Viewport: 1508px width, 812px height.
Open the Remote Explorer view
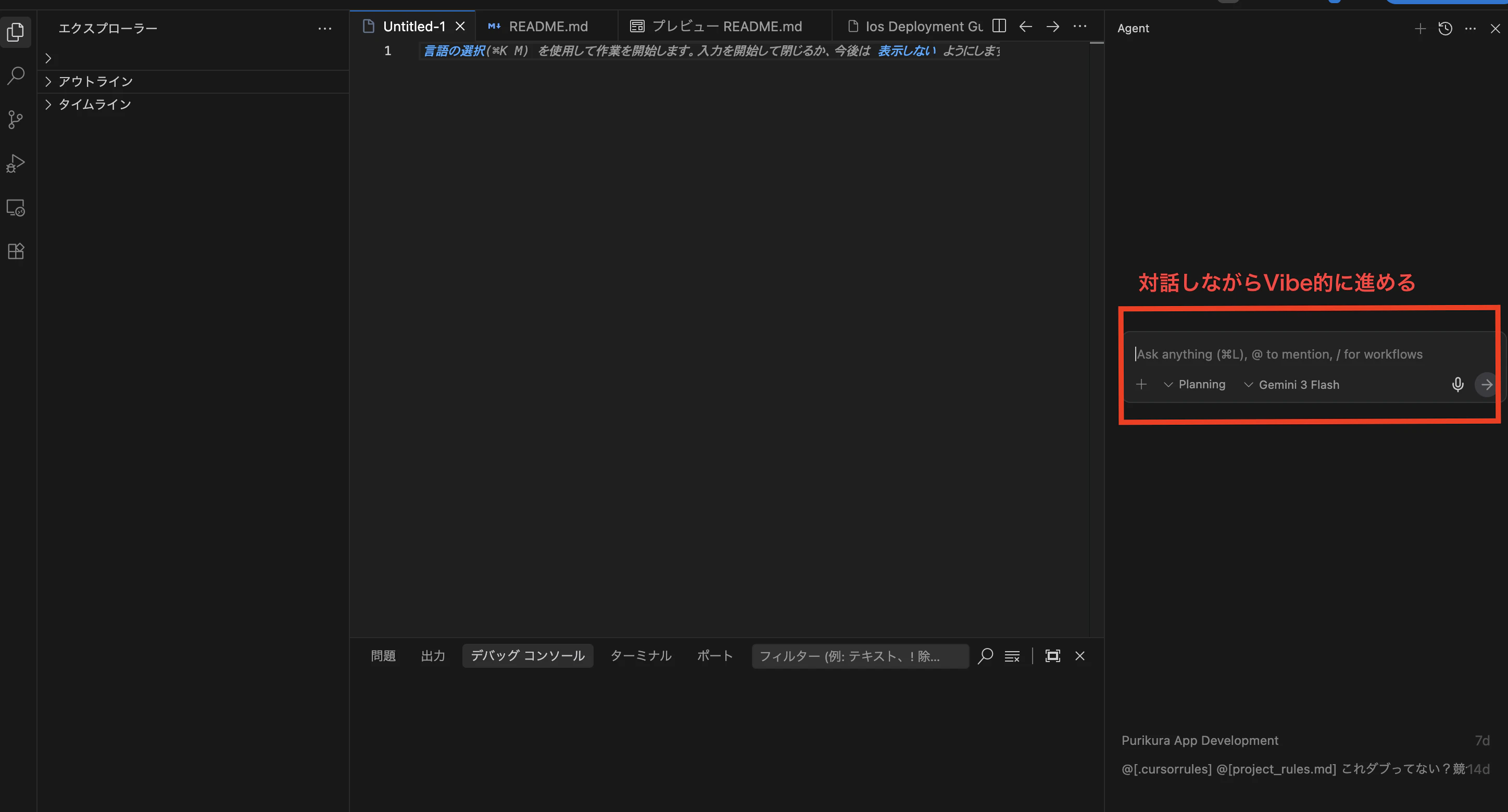click(16, 208)
